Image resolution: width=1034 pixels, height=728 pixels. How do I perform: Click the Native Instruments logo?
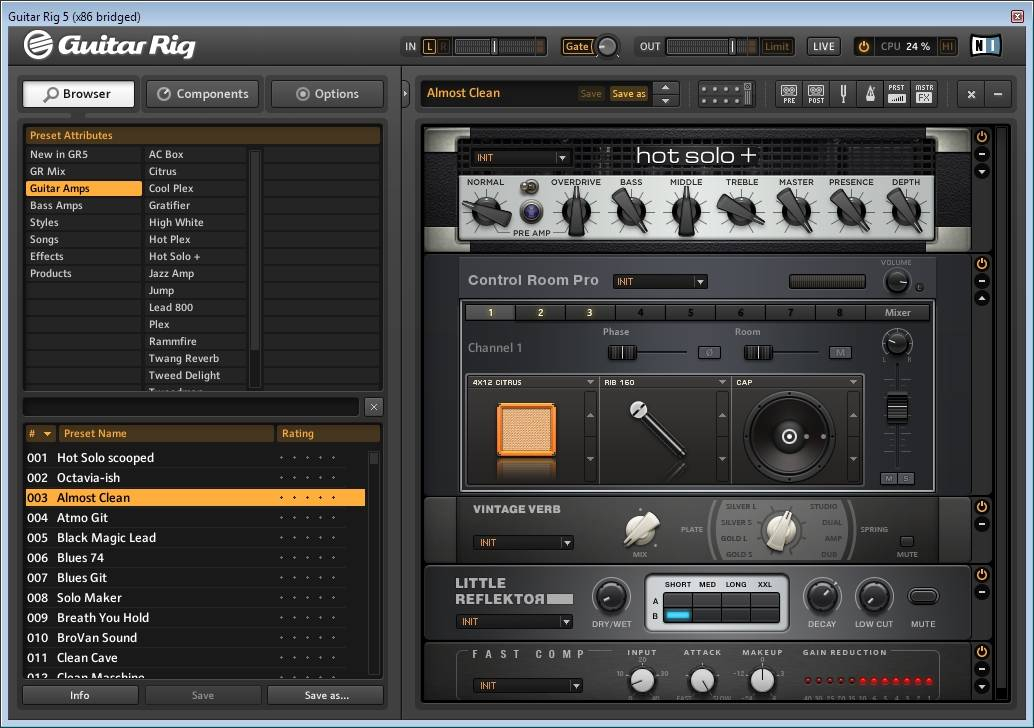985,46
